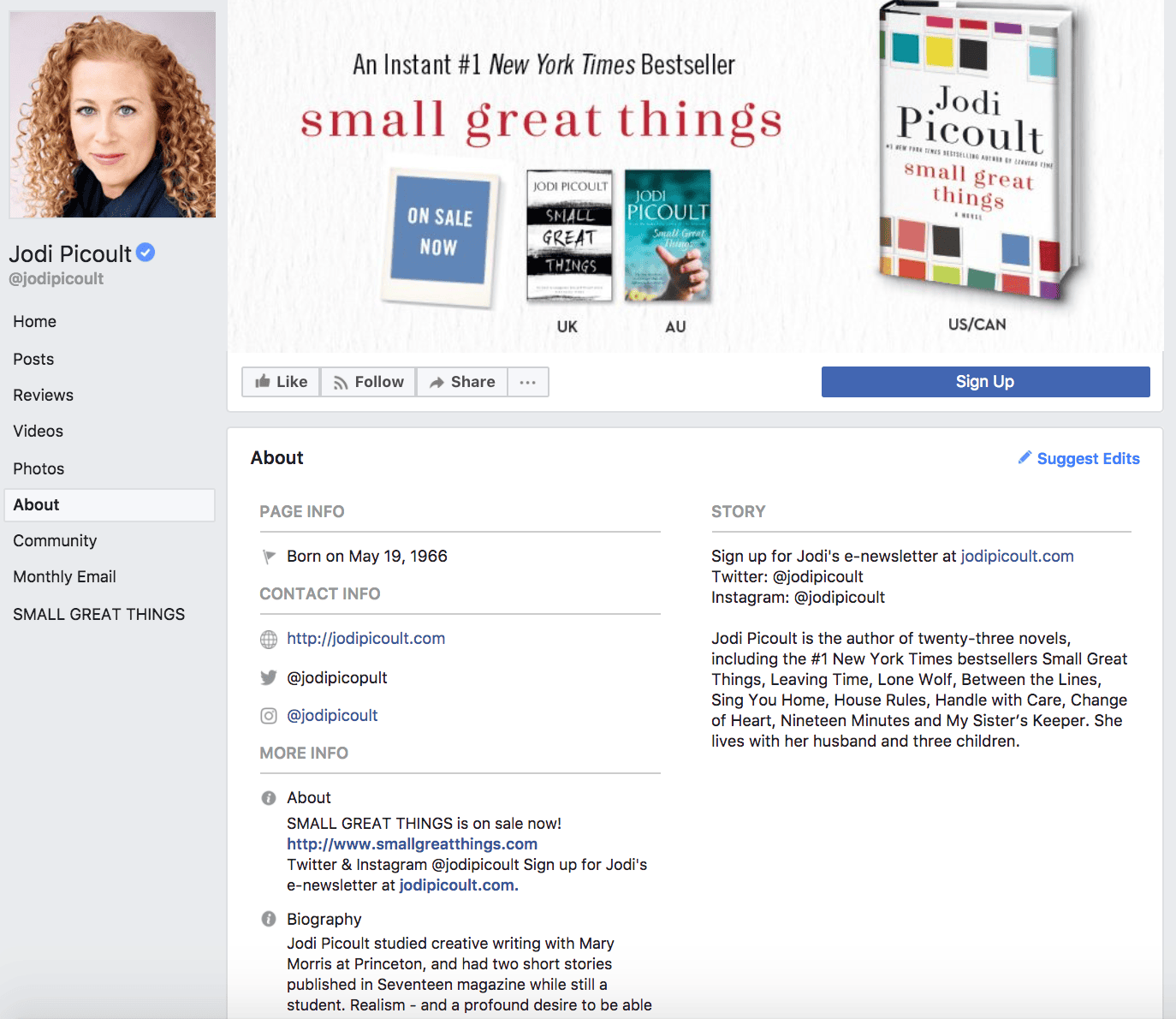Click the flag icon next to birth date
Image resolution: width=1176 pixels, height=1019 pixels.
click(x=269, y=557)
